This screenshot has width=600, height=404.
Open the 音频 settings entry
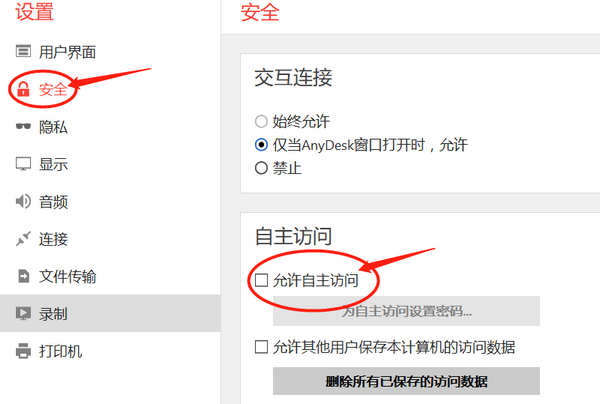[x=53, y=202]
